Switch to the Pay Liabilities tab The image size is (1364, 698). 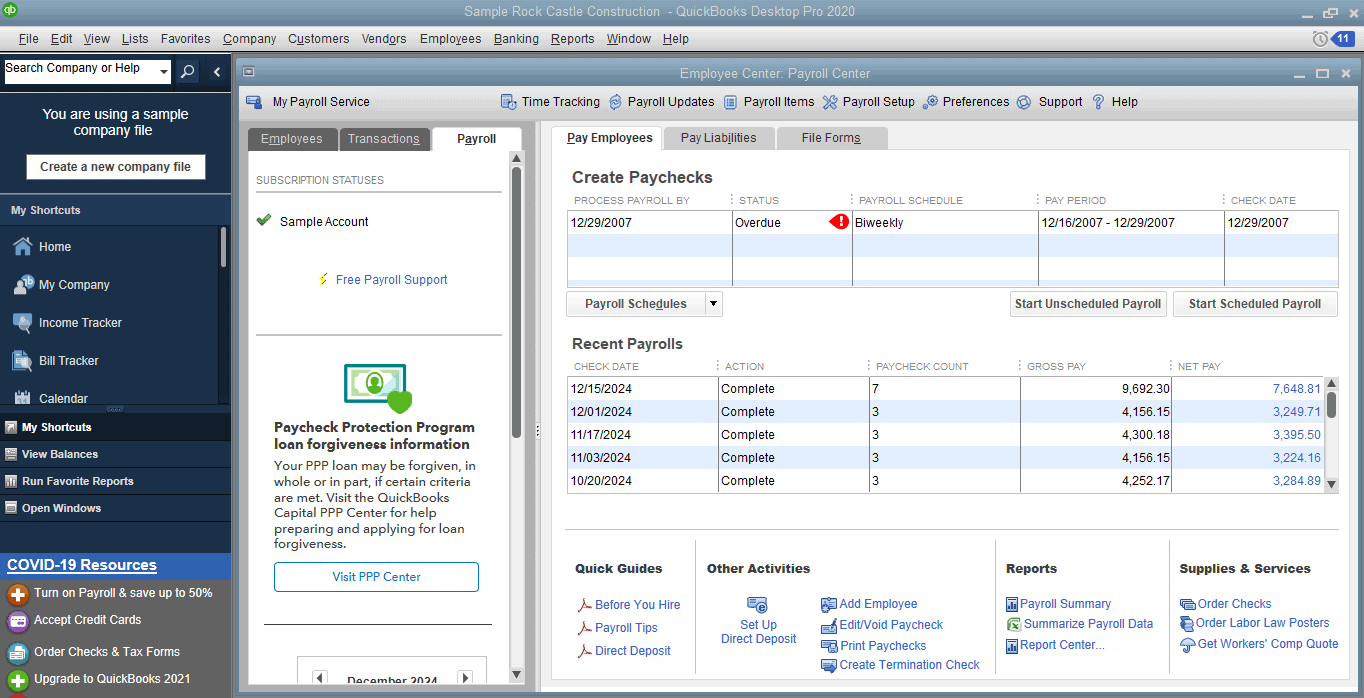719,138
